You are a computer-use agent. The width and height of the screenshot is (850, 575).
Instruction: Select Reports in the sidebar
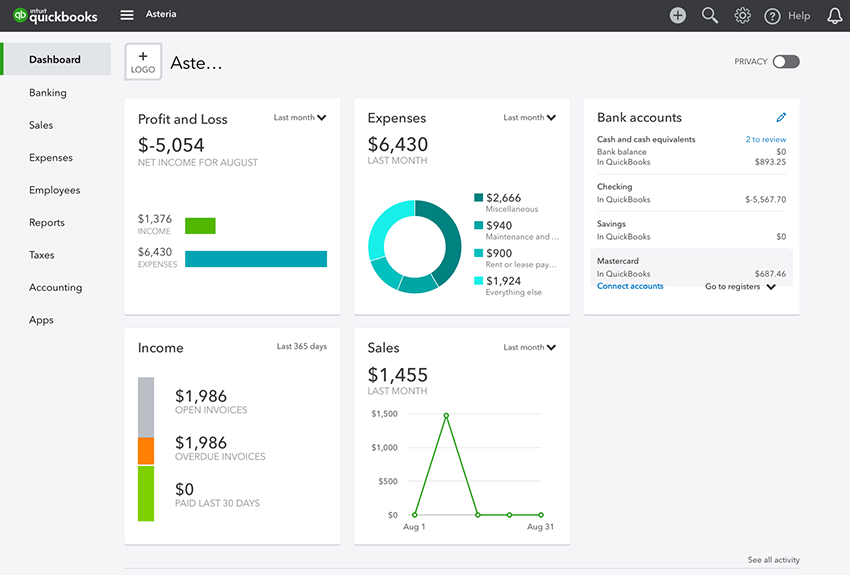click(47, 223)
